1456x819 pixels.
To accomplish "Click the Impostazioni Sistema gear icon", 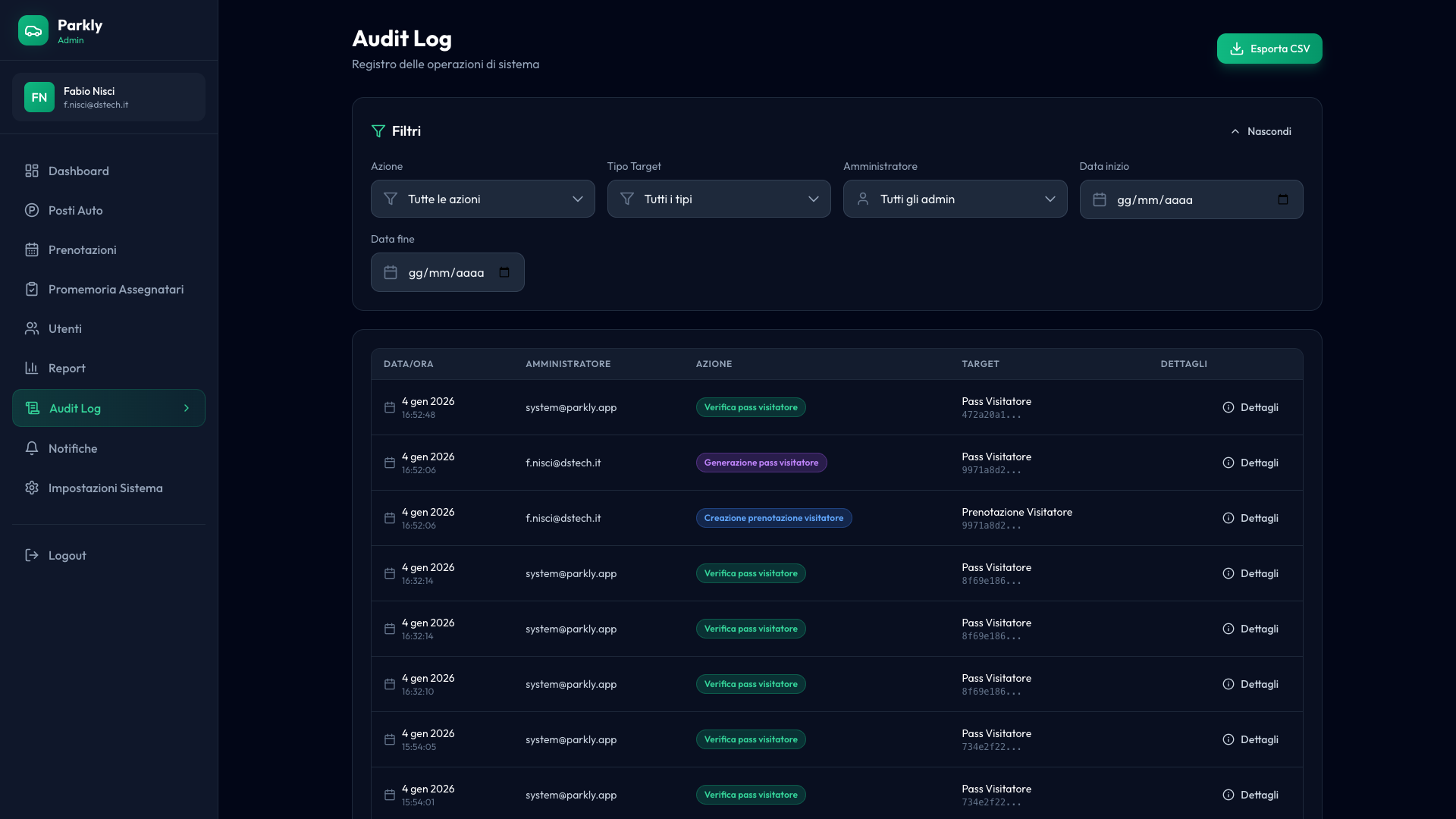I will (32, 488).
